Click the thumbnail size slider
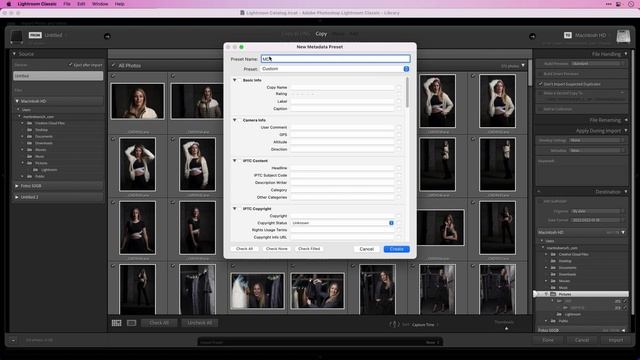The width and height of the screenshot is (640, 360). (x=507, y=328)
